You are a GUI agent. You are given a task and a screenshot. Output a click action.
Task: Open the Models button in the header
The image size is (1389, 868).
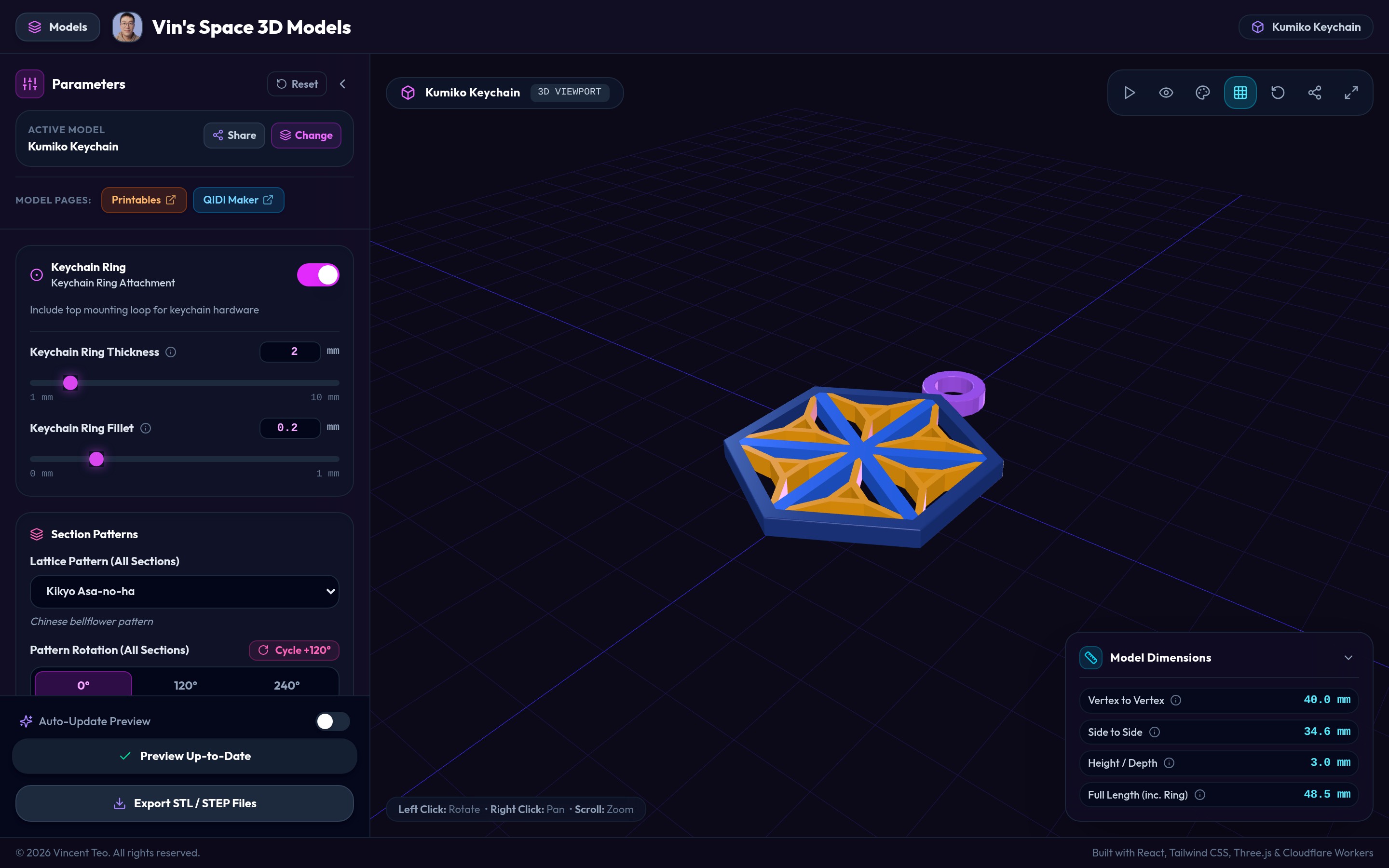tap(57, 27)
